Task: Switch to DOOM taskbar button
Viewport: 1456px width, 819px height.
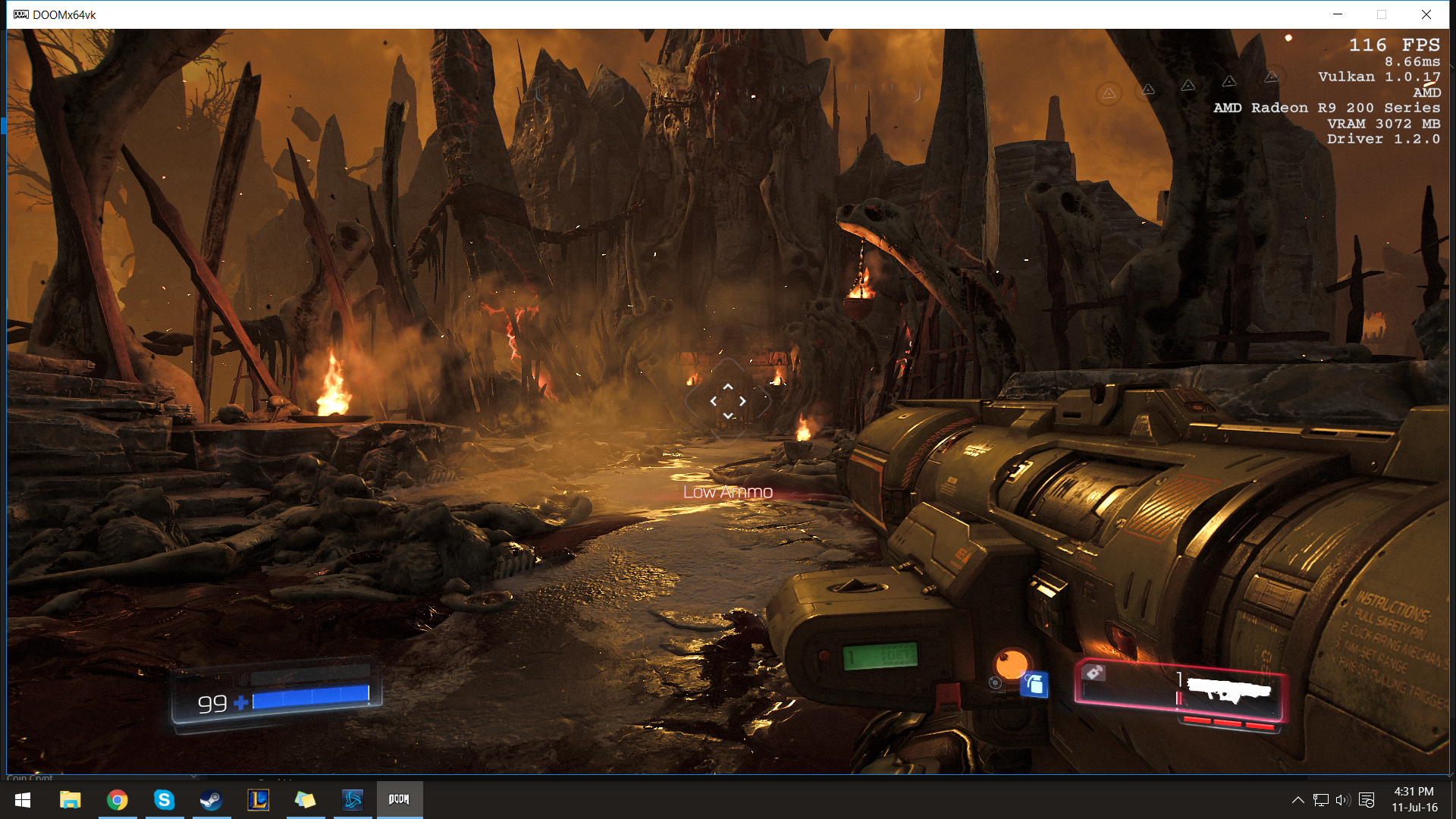Action: pyautogui.click(x=400, y=799)
